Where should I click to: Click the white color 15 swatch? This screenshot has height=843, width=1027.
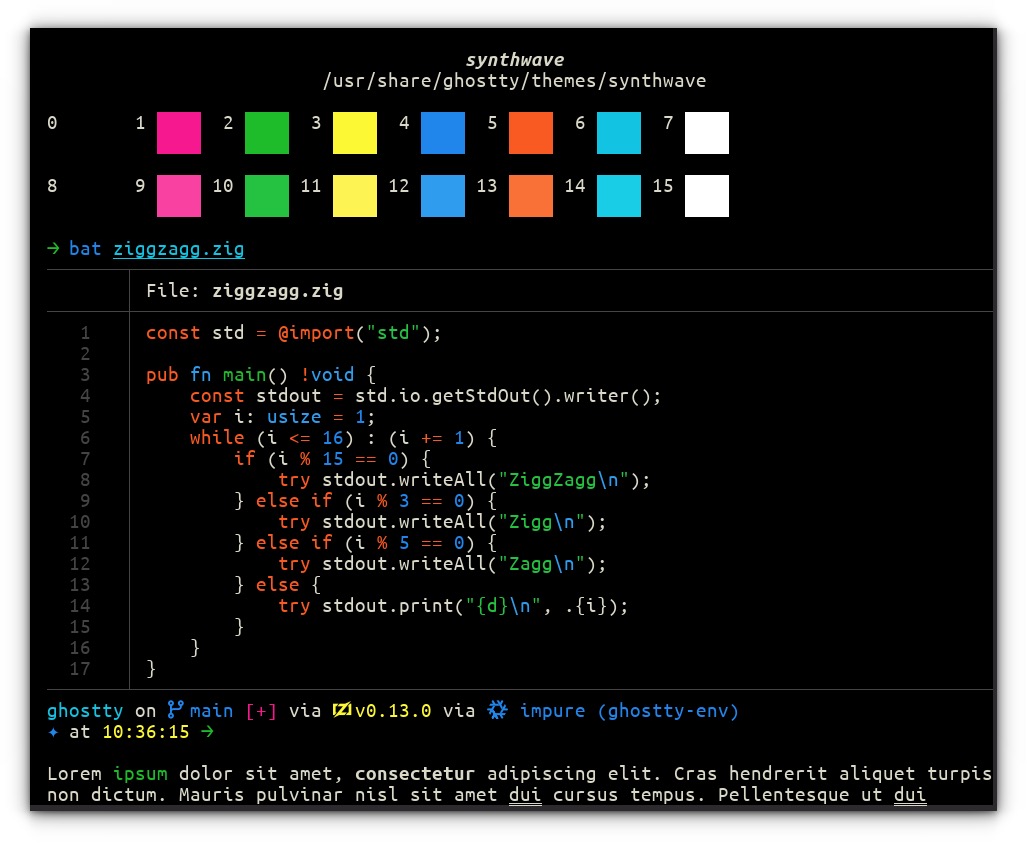707,196
